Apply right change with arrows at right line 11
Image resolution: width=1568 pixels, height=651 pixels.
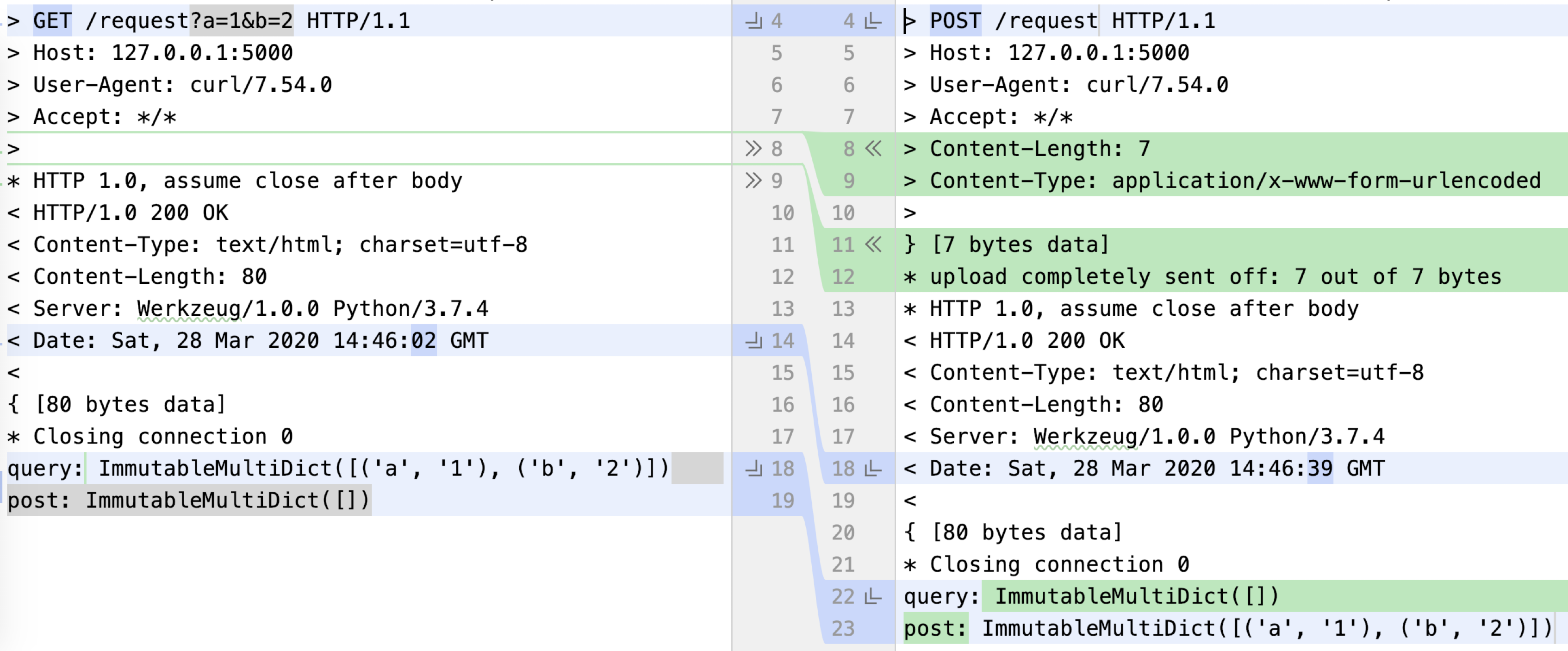873,244
